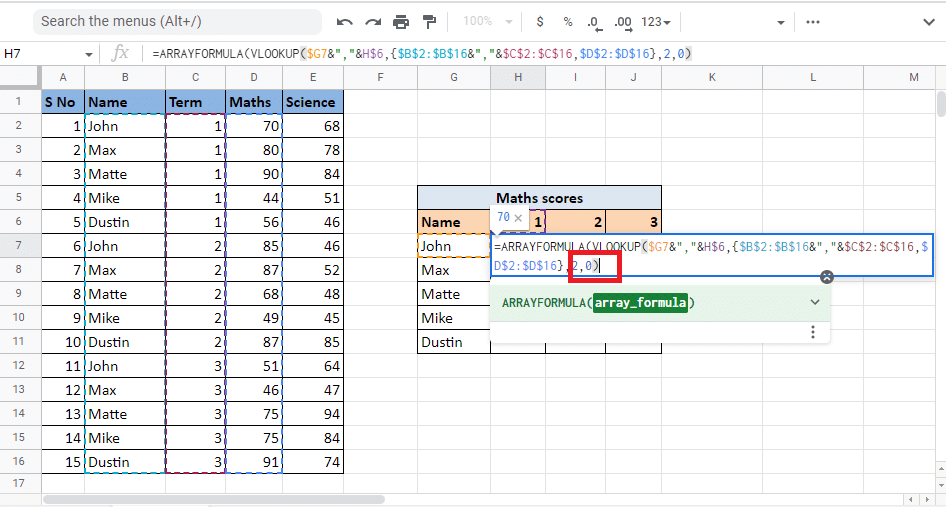Click the Print icon

(401, 22)
